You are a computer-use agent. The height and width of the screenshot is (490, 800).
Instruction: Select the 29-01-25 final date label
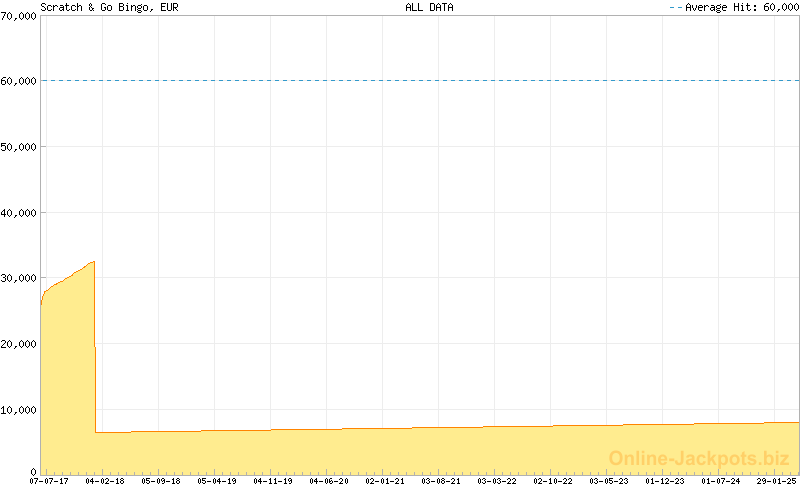point(777,481)
